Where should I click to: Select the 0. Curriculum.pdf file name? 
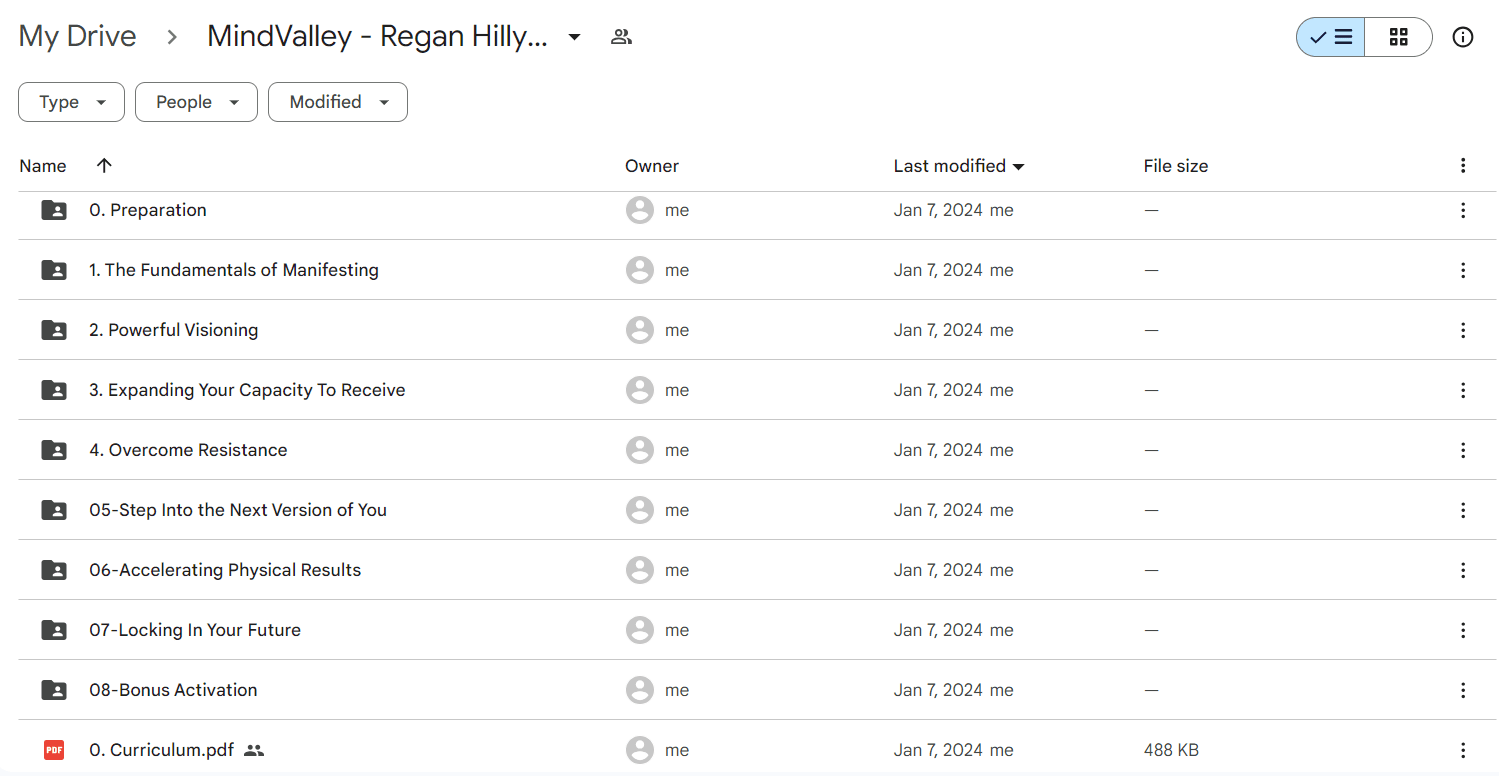point(161,750)
